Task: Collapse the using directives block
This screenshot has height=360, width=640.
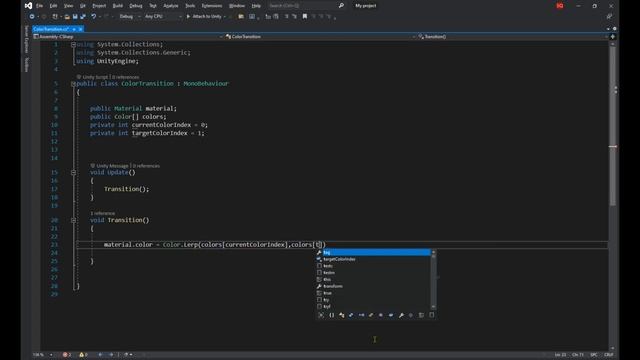Action: [x=73, y=44]
